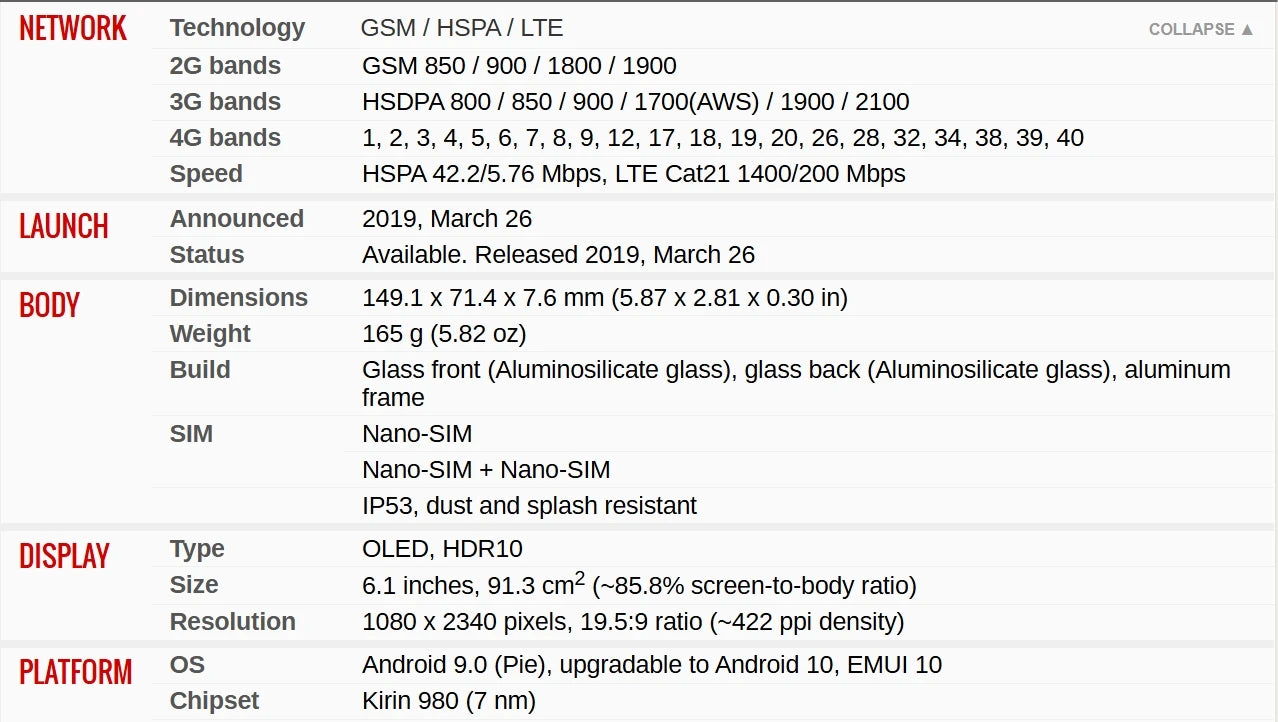This screenshot has height=722, width=1278.
Task: Select the 2G bands spec label
Action: pos(225,65)
